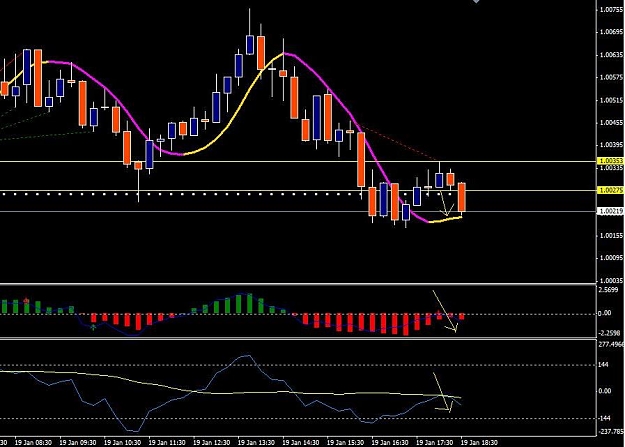Click the 2.5699 histogram scale value
The width and height of the screenshot is (625, 447).
608,290
